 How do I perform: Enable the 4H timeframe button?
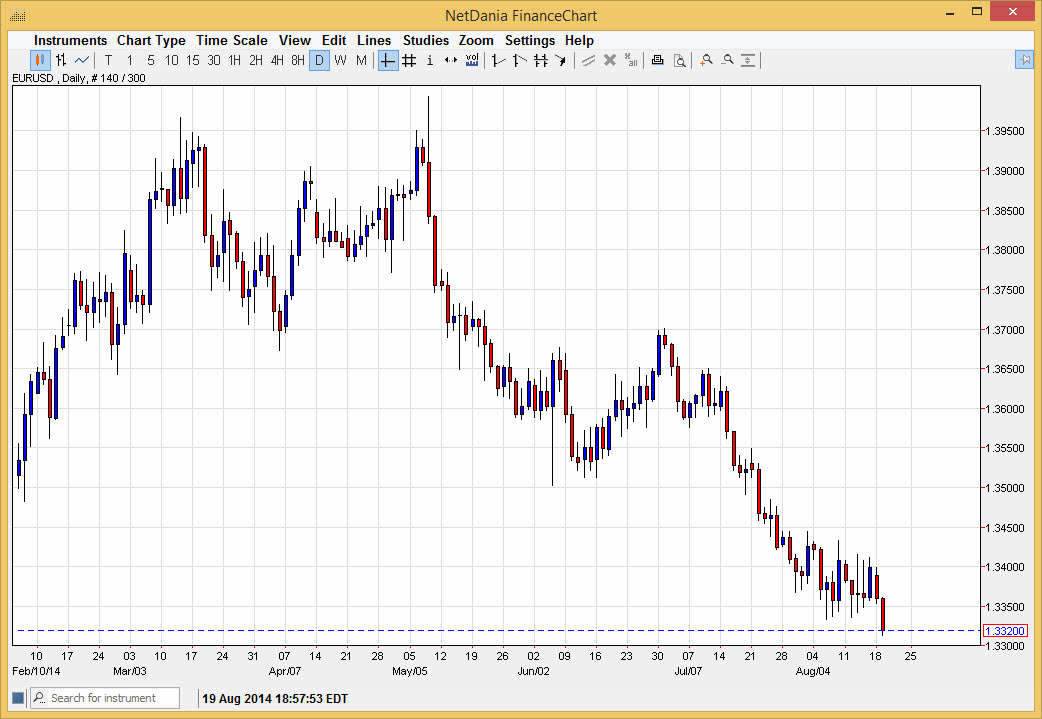pos(277,60)
